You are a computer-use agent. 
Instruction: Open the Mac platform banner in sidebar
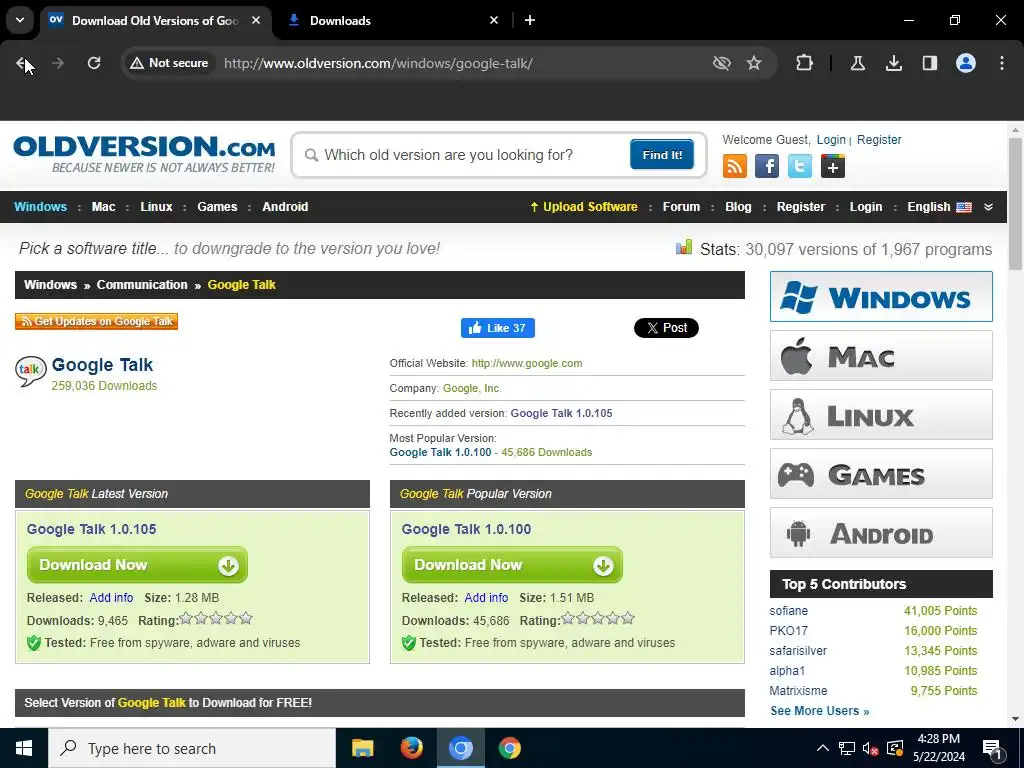point(881,356)
